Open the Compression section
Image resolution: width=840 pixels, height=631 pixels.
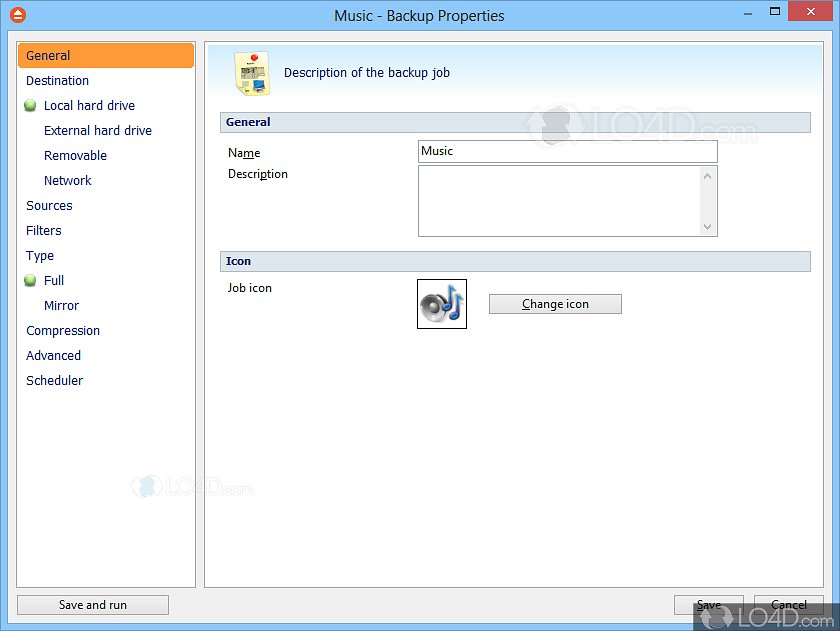coord(63,330)
